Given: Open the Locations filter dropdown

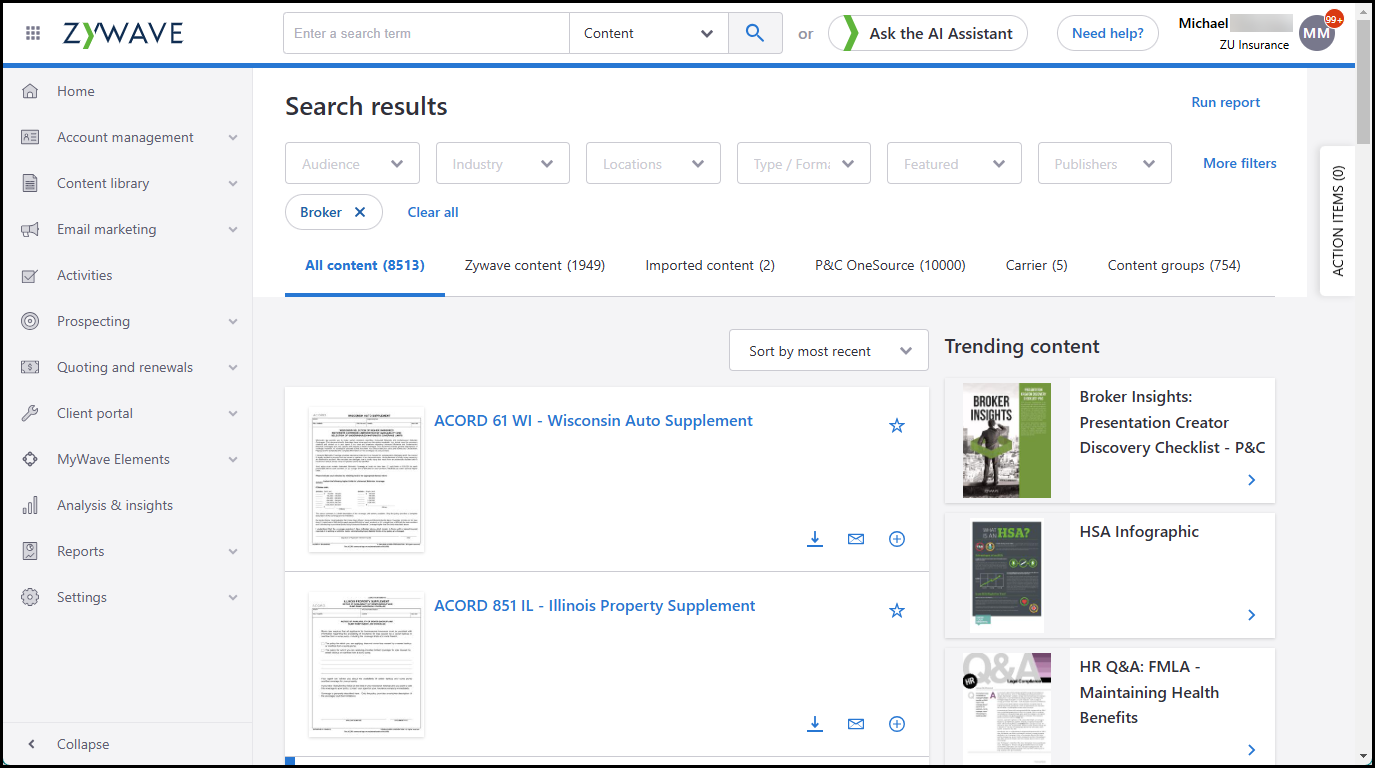Looking at the screenshot, I should tap(654, 164).
